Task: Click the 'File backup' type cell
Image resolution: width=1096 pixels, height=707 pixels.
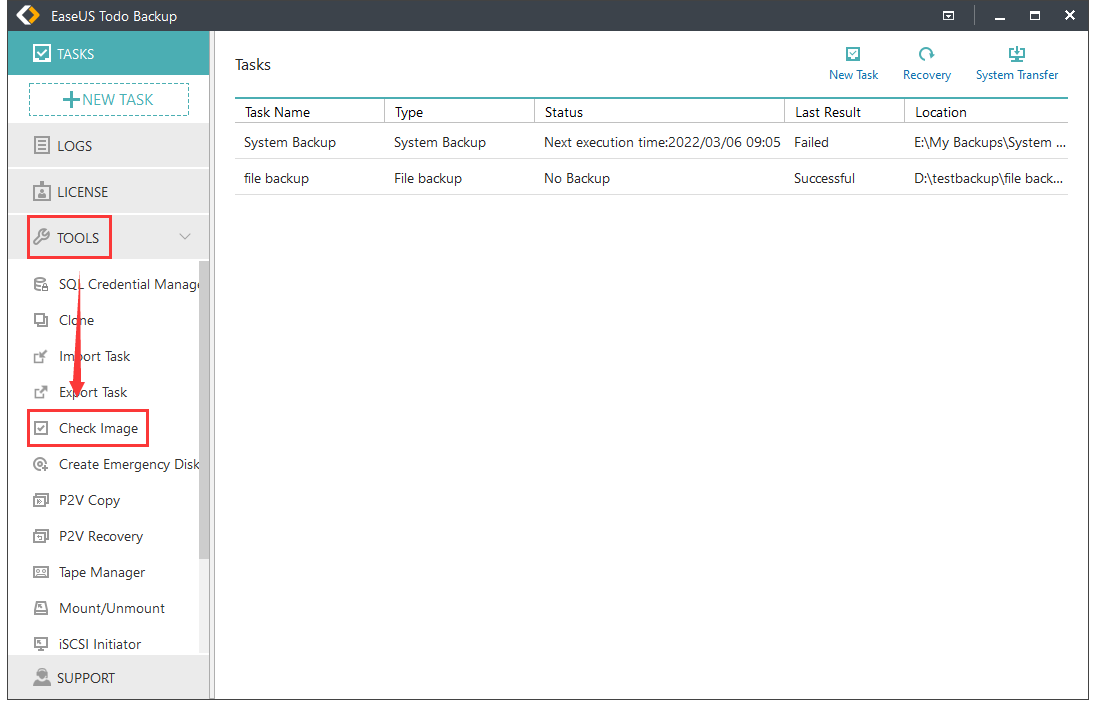Action: (x=428, y=178)
